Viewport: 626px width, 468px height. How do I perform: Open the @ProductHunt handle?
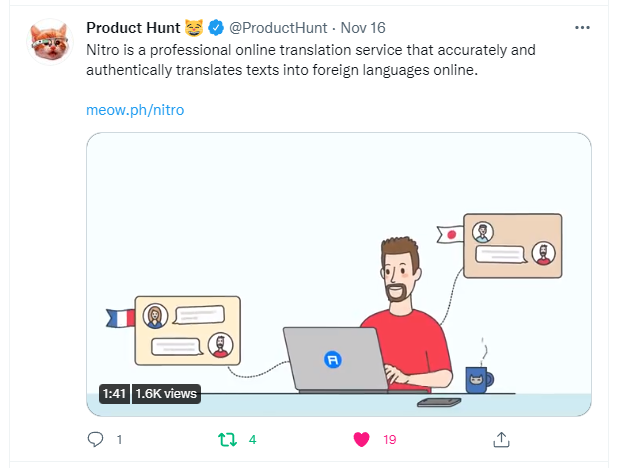pyautogui.click(x=278, y=28)
